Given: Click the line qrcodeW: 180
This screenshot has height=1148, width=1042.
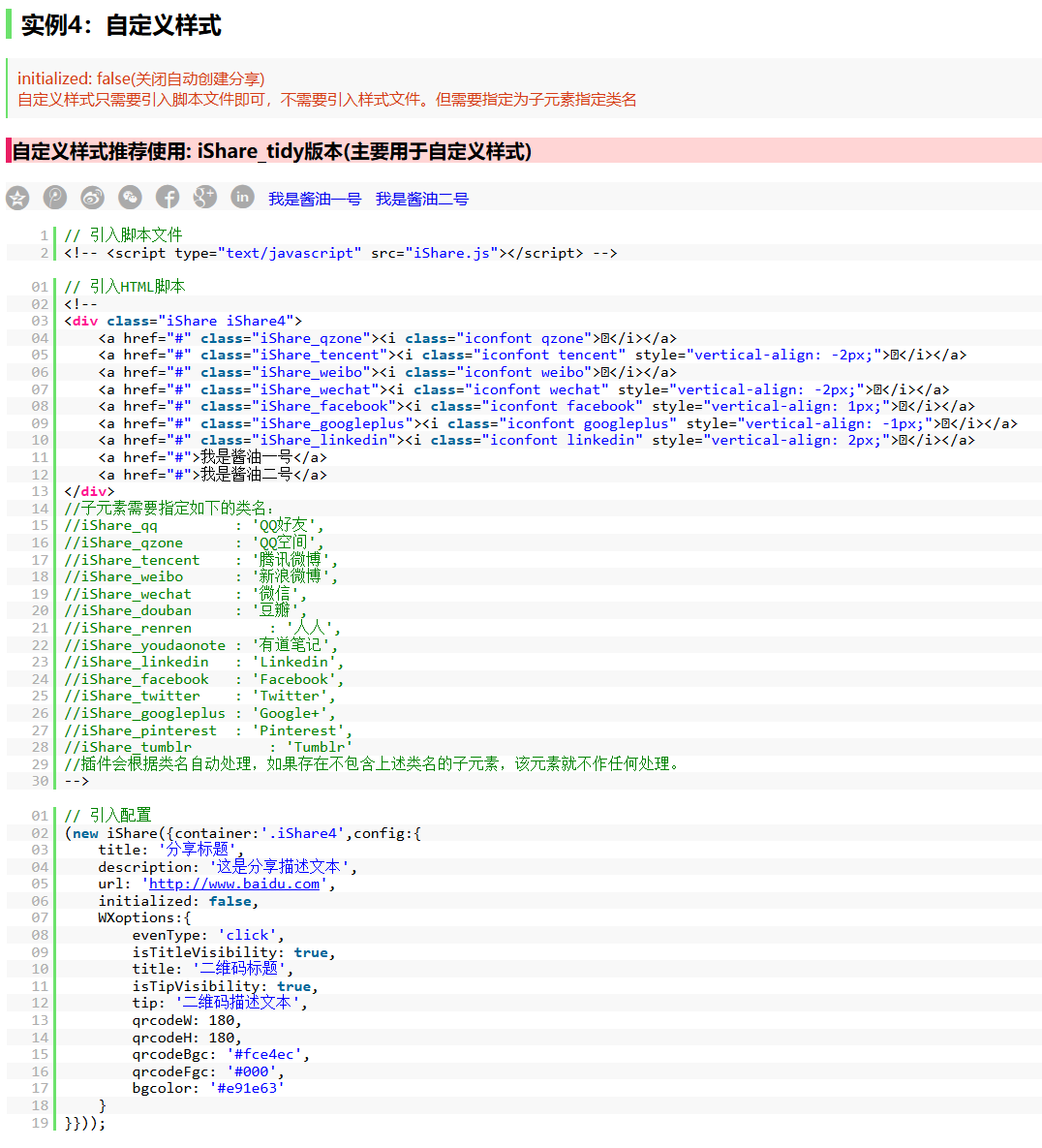Looking at the screenshot, I should [187, 1020].
